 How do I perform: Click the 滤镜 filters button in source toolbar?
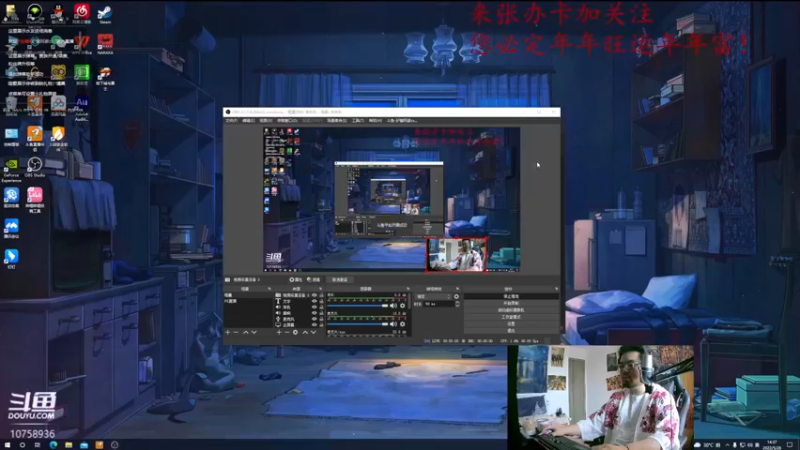coord(313,280)
